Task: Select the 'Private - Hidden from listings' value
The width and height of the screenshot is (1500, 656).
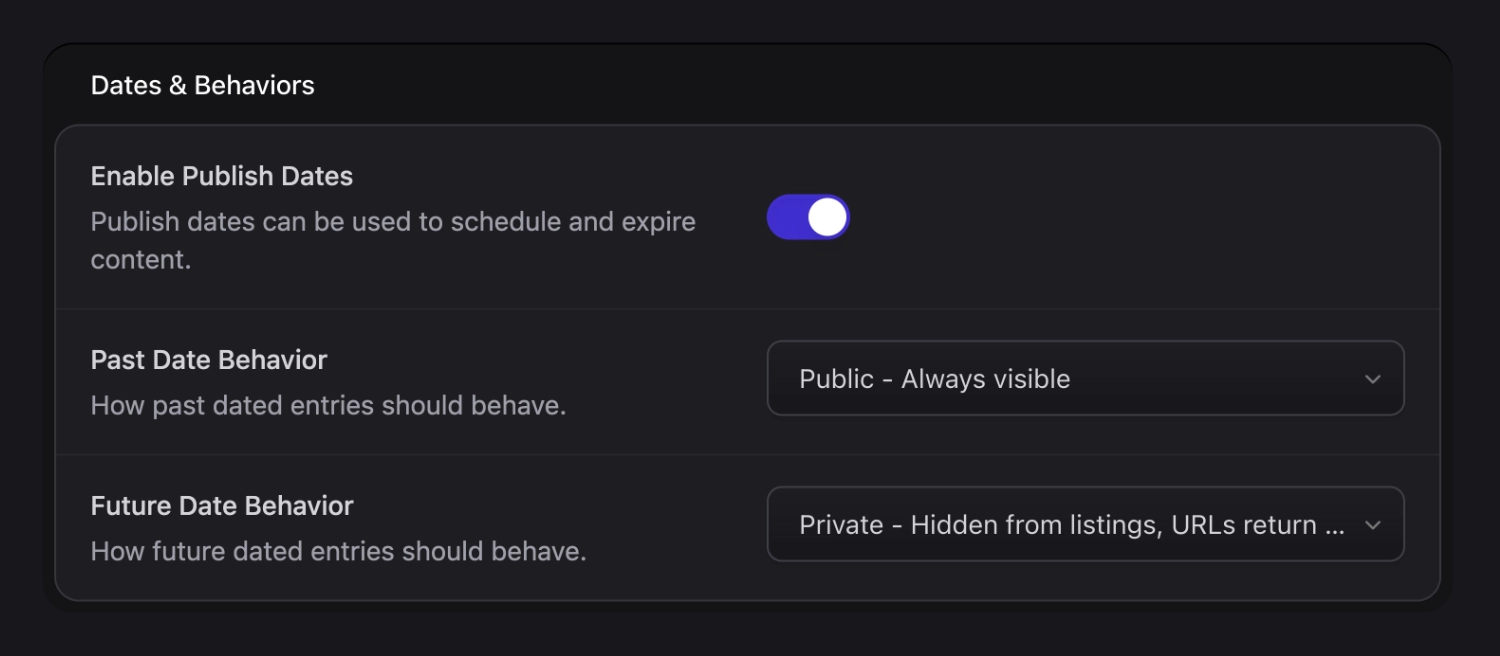Action: [1085, 524]
